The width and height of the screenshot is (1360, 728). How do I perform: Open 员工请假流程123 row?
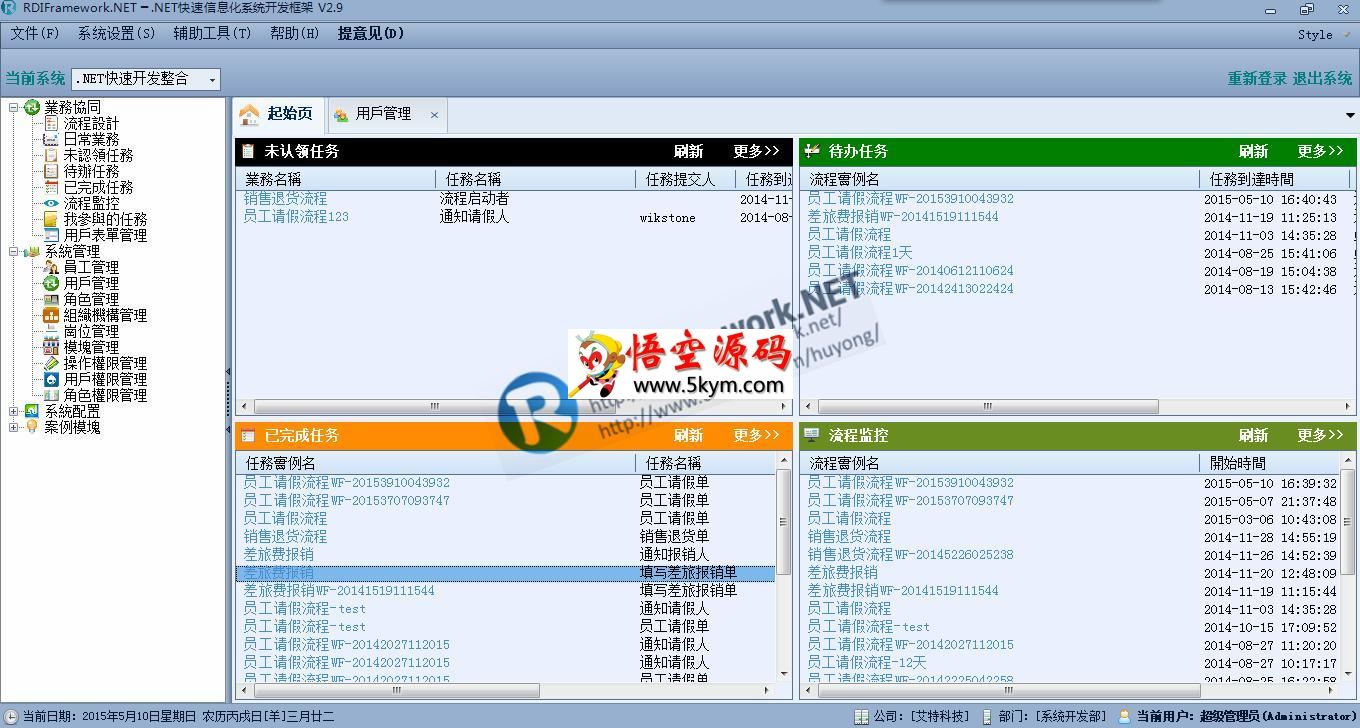(296, 216)
